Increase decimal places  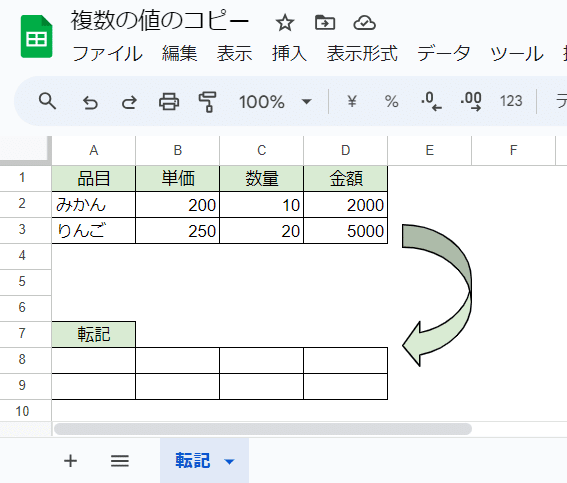[x=471, y=102]
